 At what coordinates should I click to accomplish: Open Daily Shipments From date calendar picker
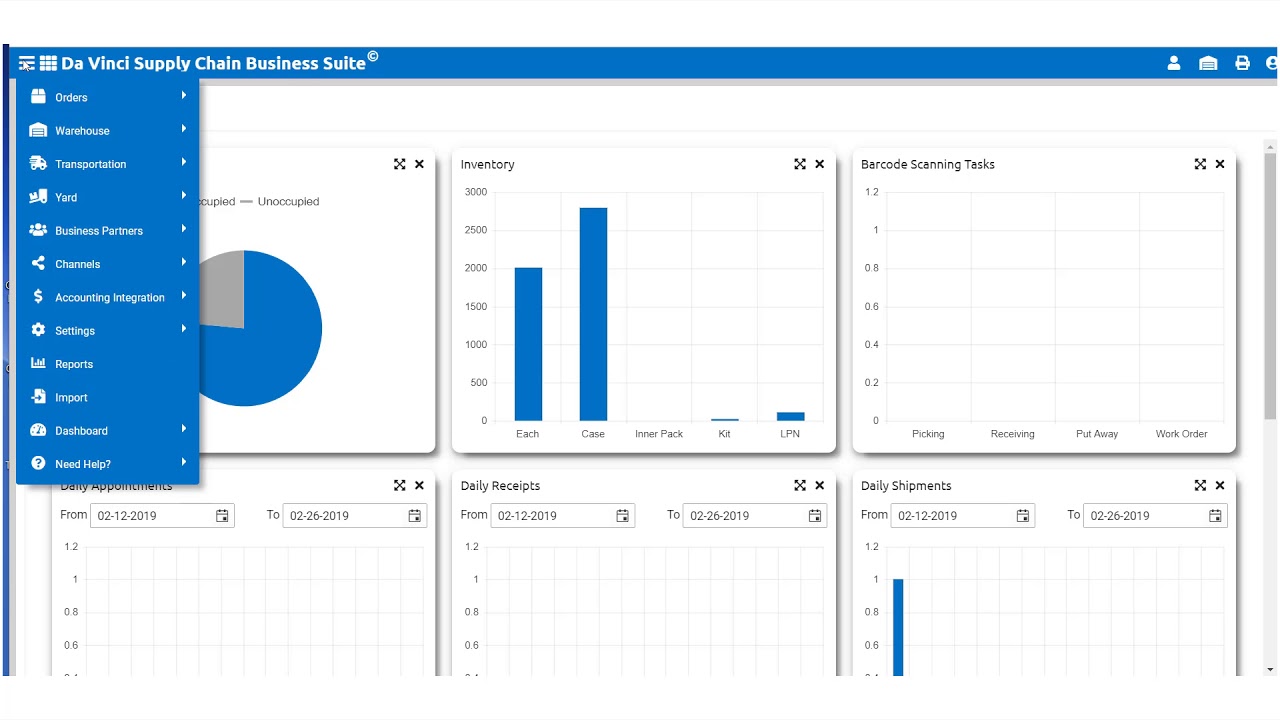tap(1023, 516)
